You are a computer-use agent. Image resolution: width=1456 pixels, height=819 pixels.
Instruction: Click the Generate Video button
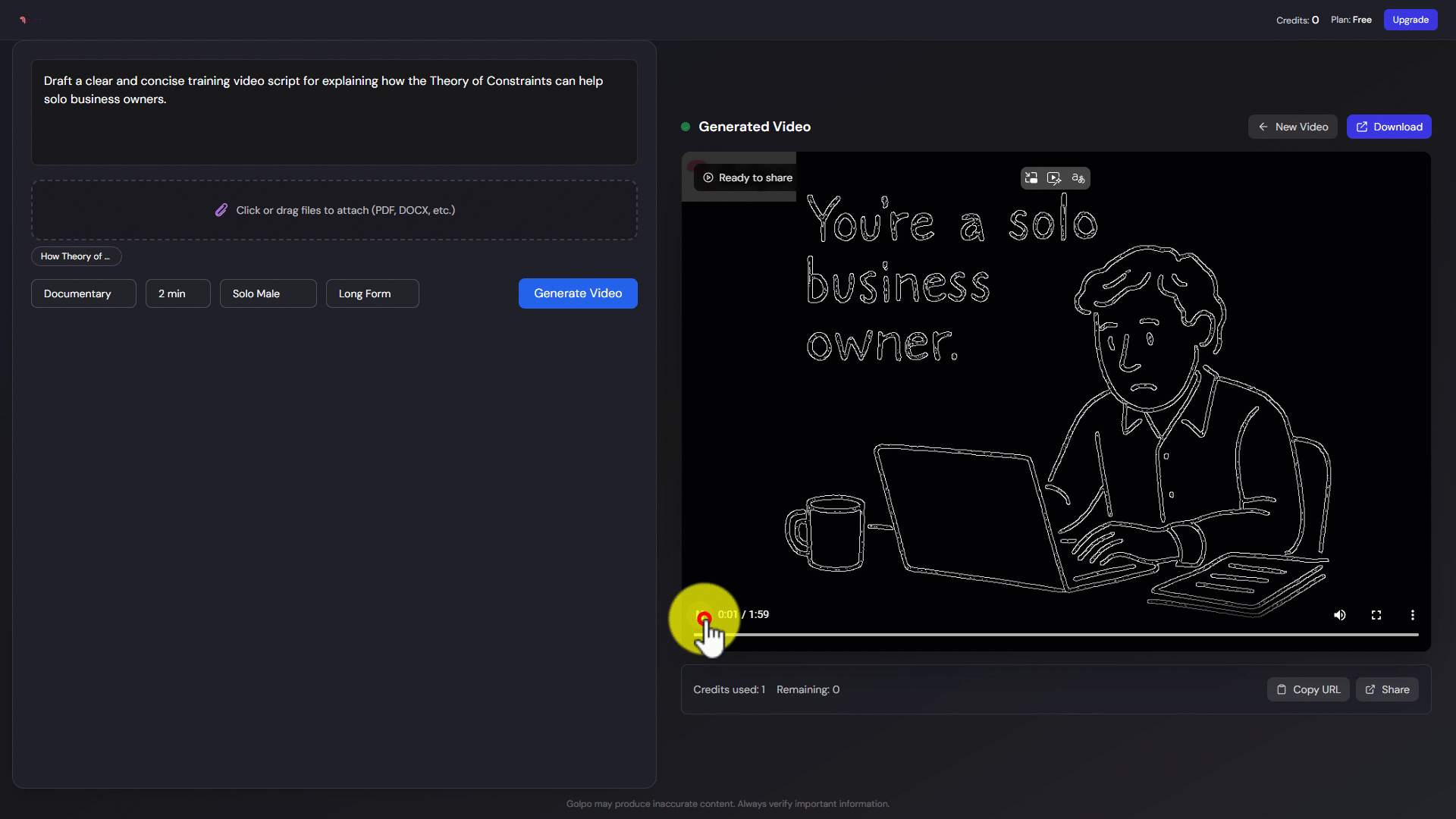tap(578, 293)
